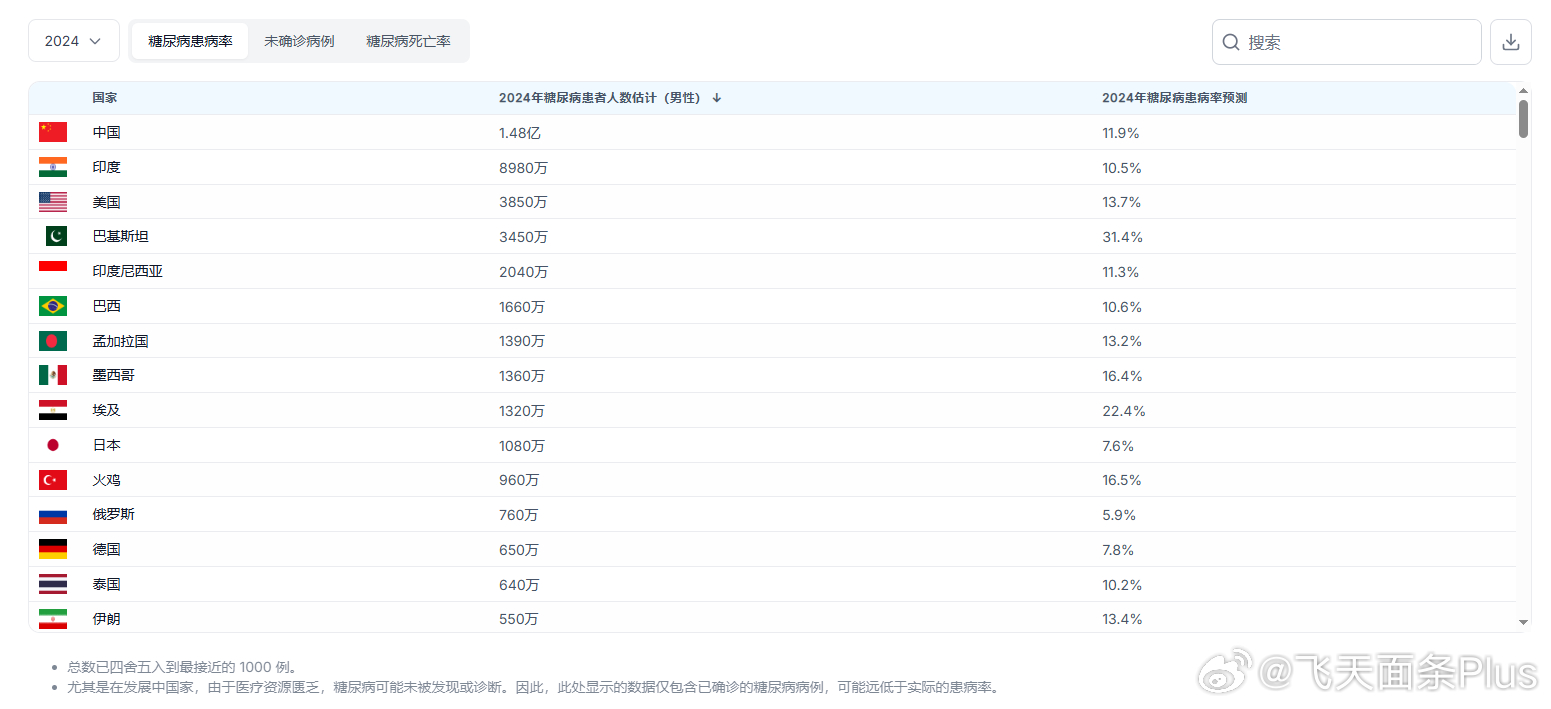Click the 16.5% prevalence value
Viewport: 1551px width, 709px height.
1122,480
